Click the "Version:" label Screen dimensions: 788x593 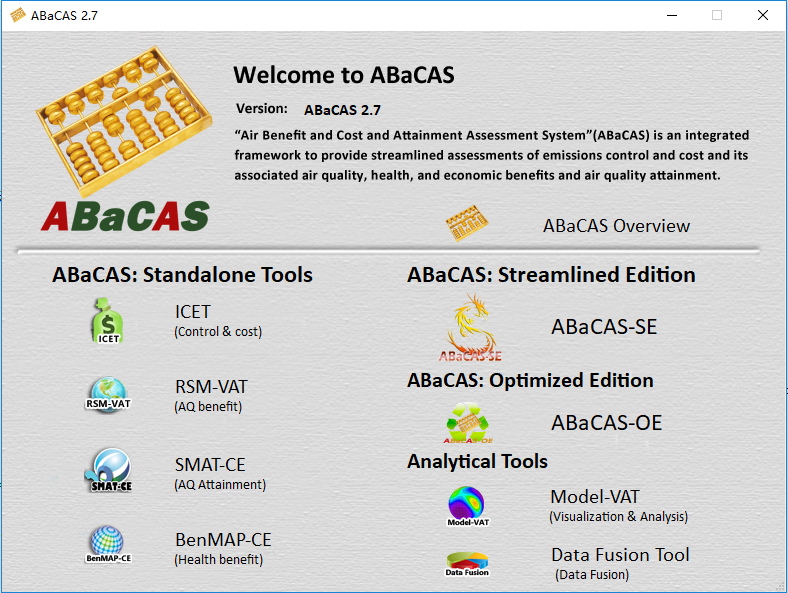[x=262, y=109]
